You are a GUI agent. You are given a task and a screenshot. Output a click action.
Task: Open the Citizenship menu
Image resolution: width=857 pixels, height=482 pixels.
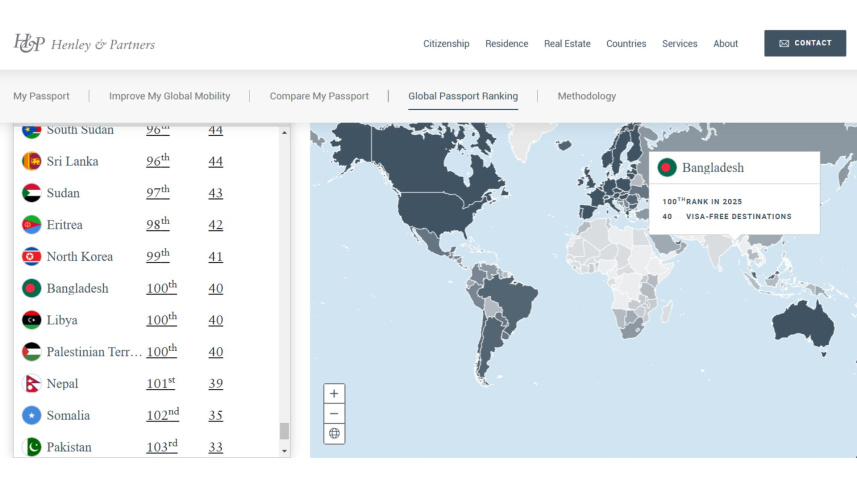(x=446, y=44)
